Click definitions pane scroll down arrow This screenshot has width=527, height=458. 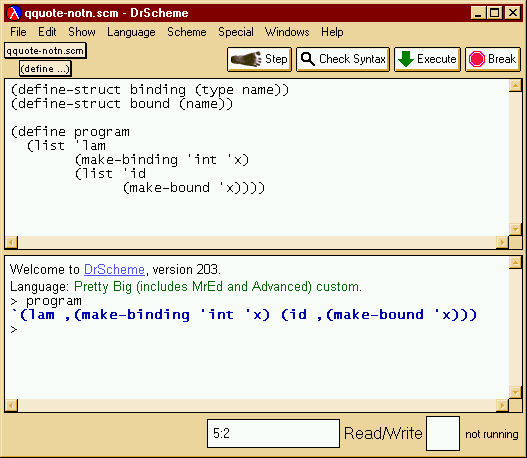[x=515, y=229]
